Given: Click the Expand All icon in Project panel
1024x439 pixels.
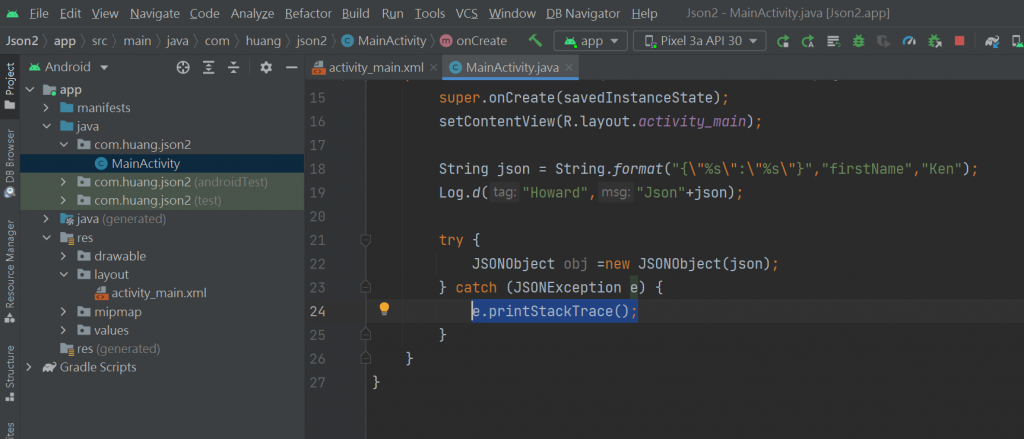Looking at the screenshot, I should click(x=208, y=67).
